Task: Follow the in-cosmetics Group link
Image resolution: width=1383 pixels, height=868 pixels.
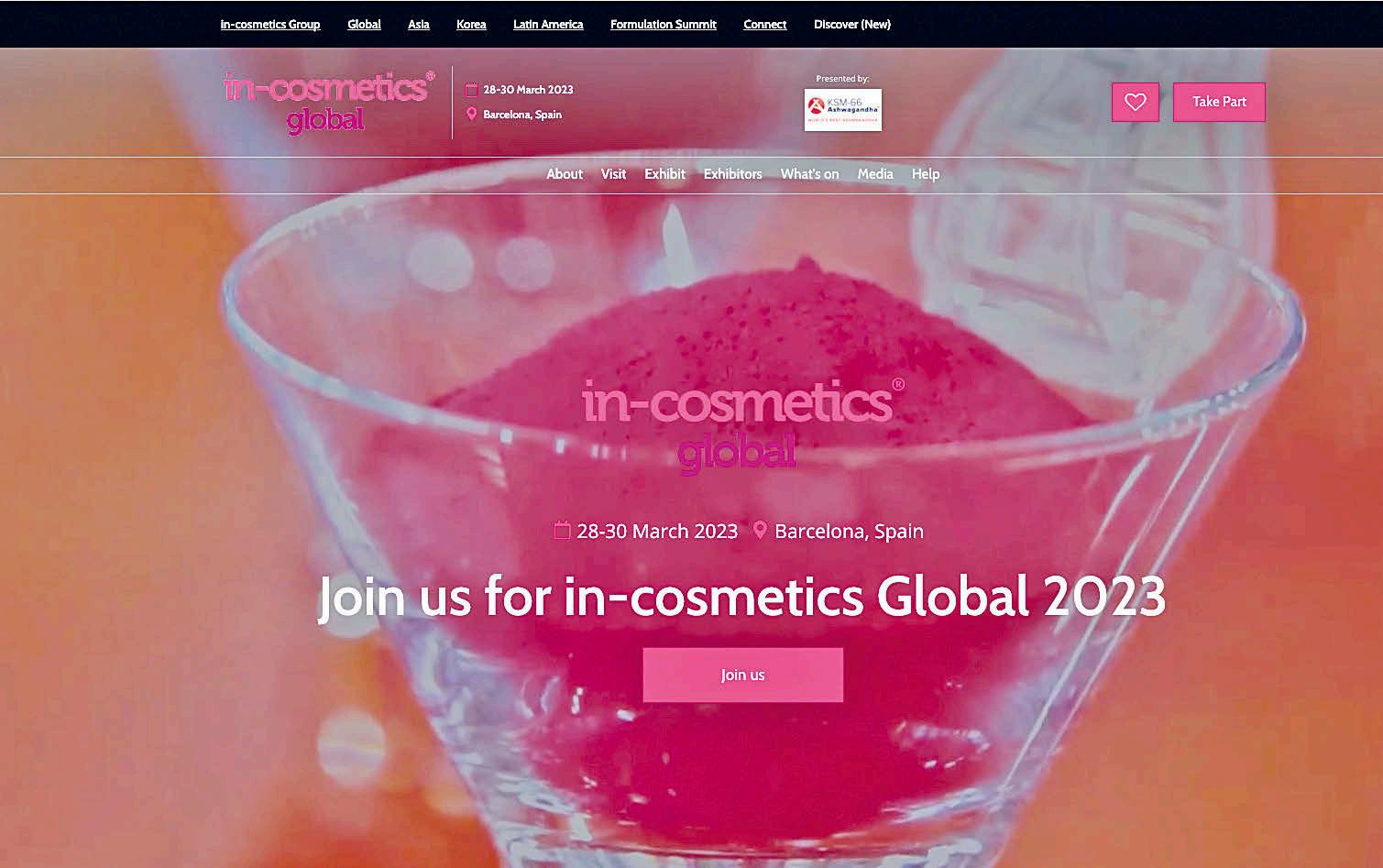Action: coord(270,25)
